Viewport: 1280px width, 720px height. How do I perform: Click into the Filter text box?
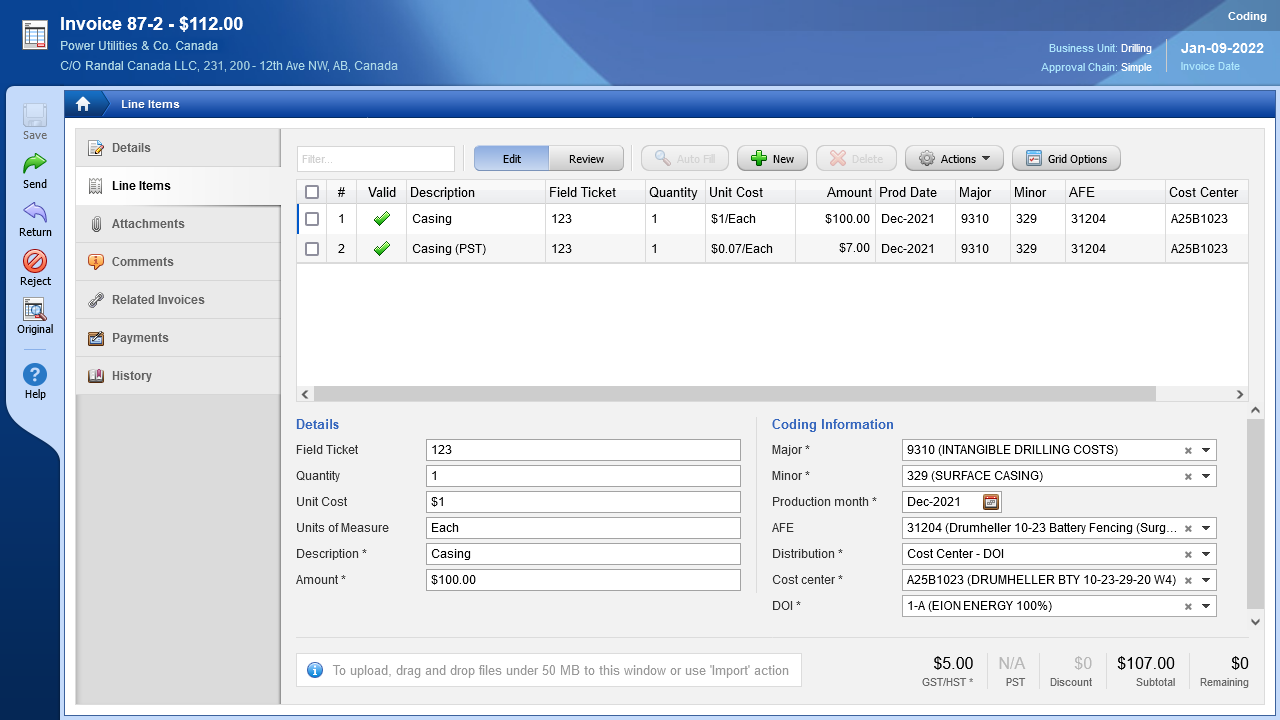pos(376,159)
